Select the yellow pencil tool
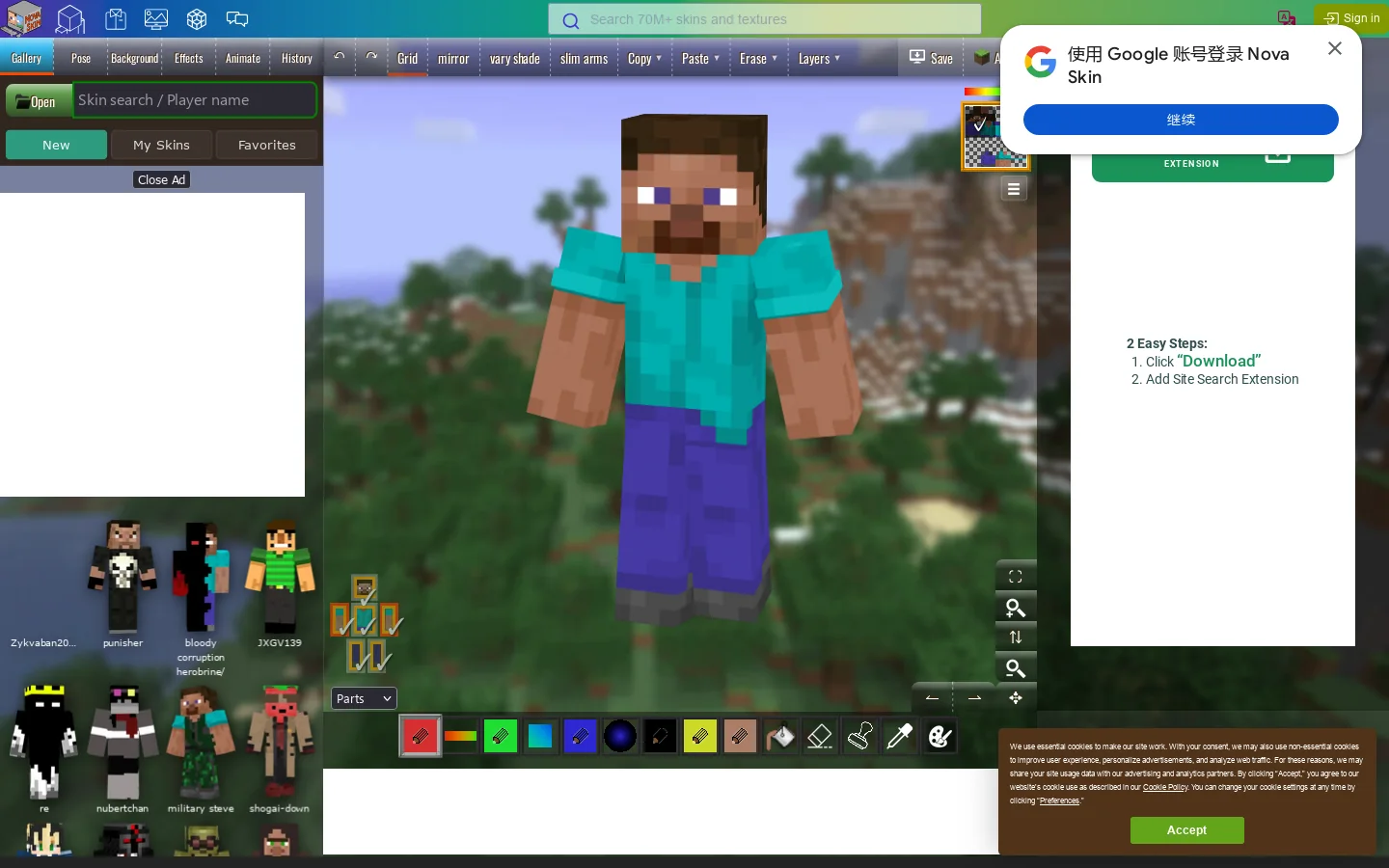Screen dimensions: 1389x868 click(700, 737)
